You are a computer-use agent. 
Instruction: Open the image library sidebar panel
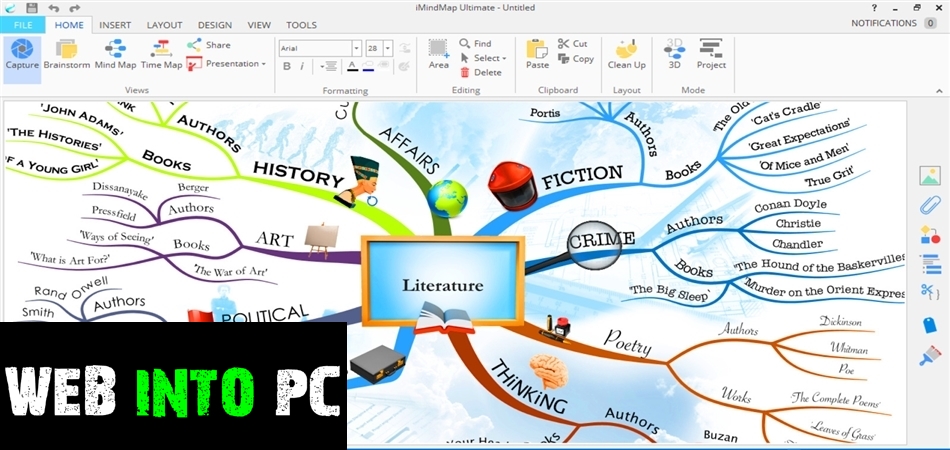929,176
